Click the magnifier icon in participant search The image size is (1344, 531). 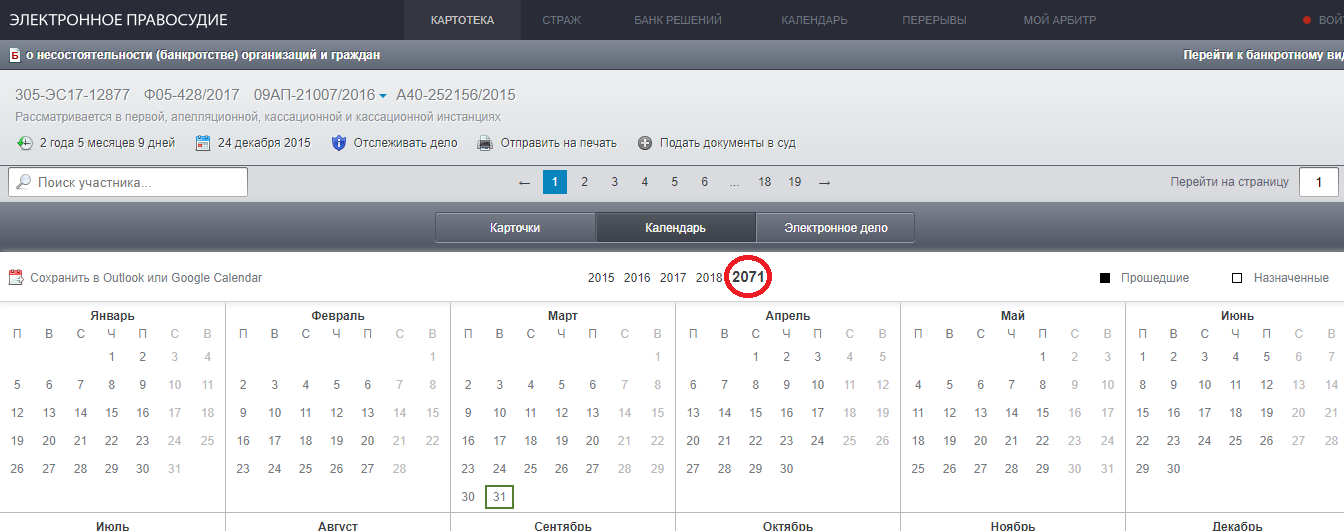click(24, 182)
